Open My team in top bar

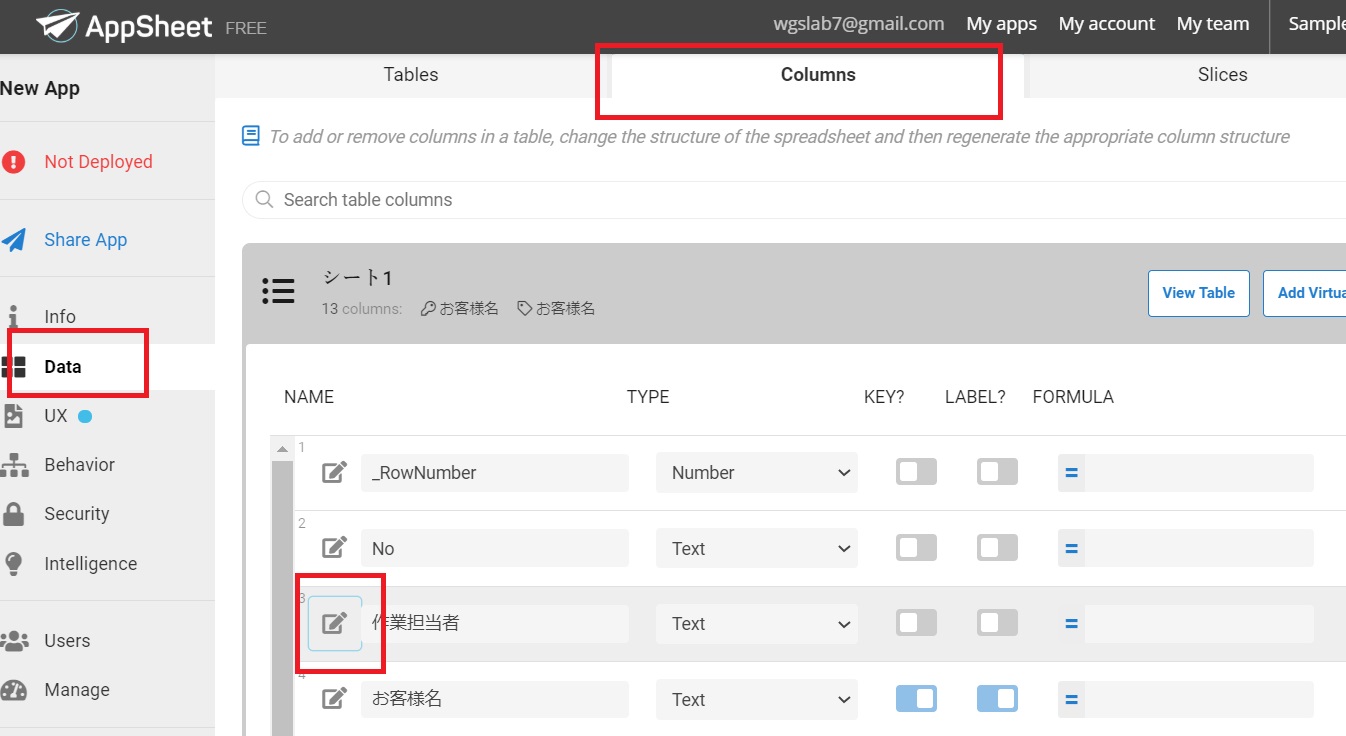1213,24
